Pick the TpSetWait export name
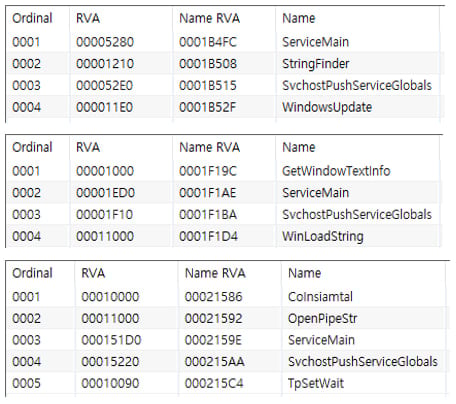Image resolution: width=456 pixels, height=404 pixels. click(316, 383)
